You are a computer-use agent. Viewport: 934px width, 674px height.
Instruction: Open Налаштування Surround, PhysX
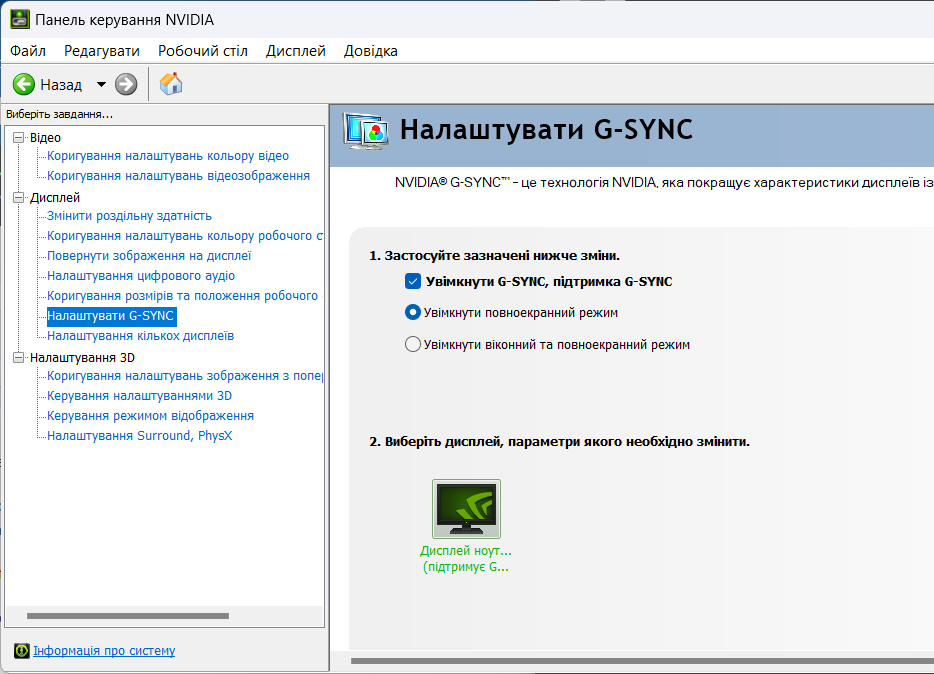pyautogui.click(x=139, y=436)
